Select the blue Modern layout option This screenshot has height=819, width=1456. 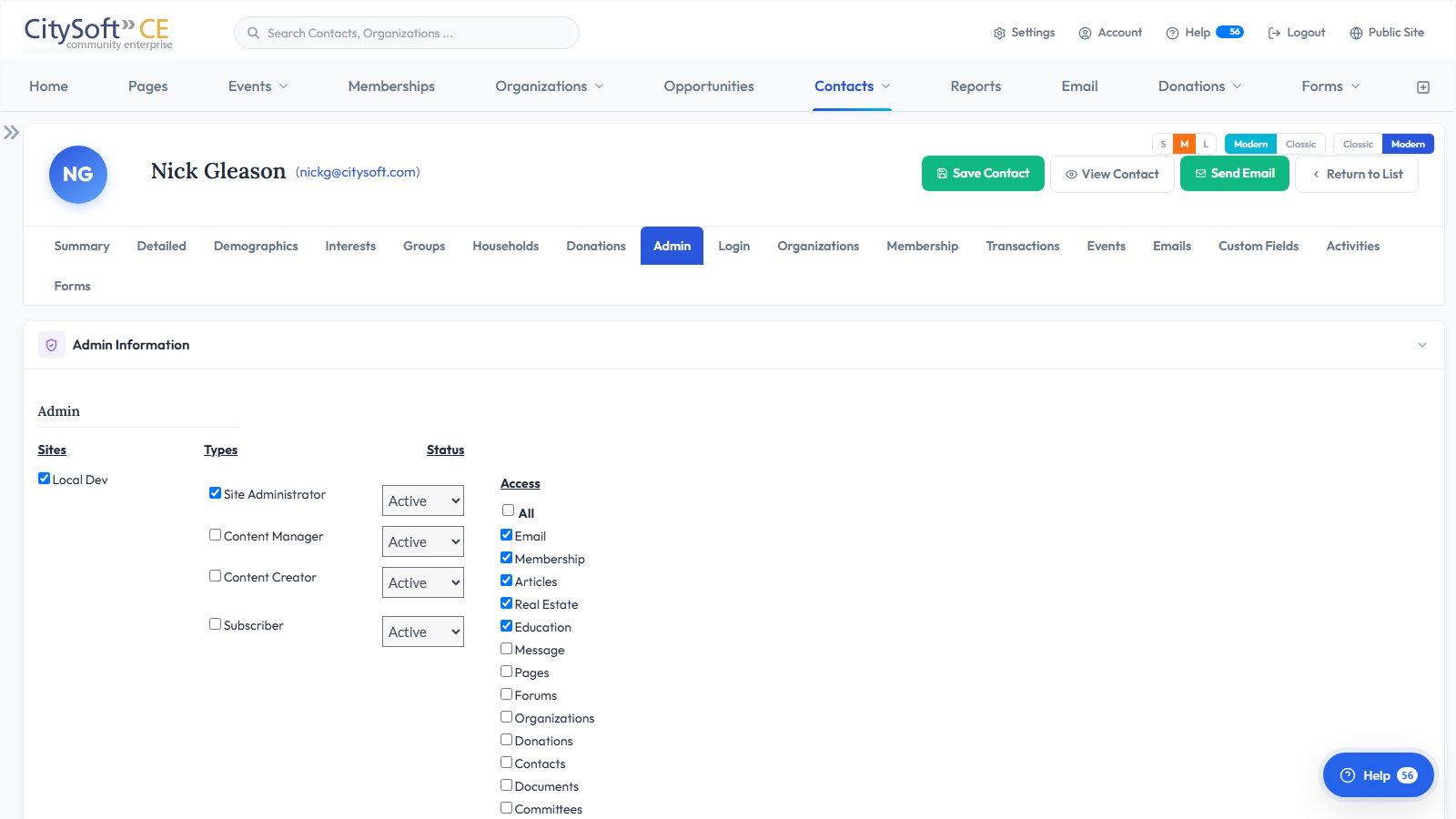point(1408,144)
